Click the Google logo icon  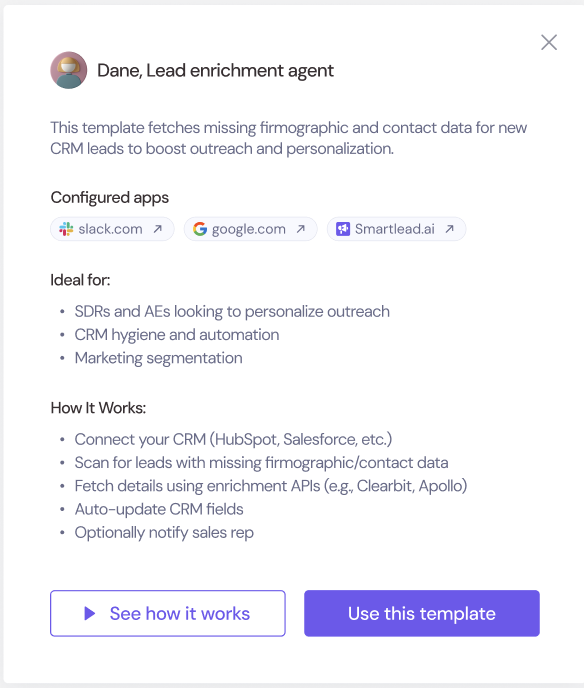coord(200,229)
